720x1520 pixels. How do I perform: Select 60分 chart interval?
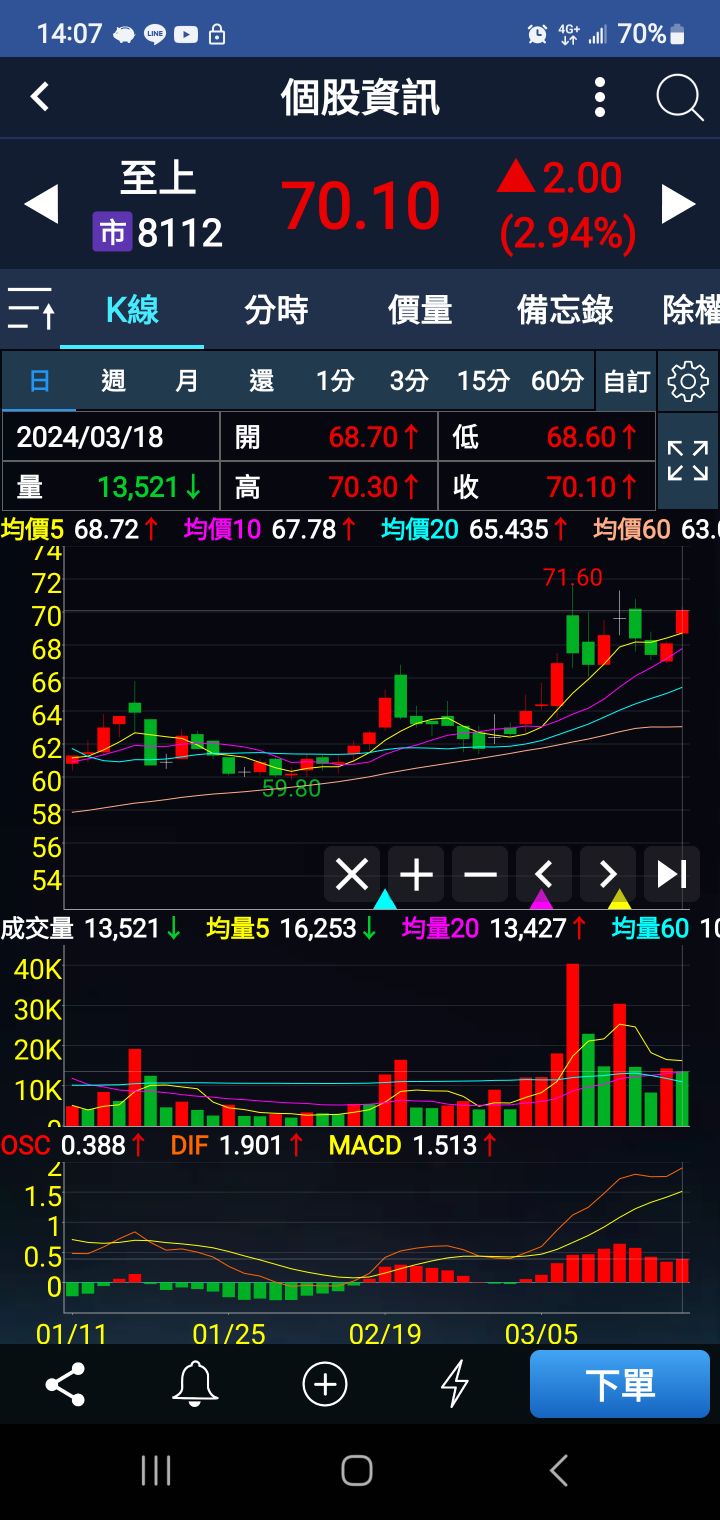[x=557, y=381]
